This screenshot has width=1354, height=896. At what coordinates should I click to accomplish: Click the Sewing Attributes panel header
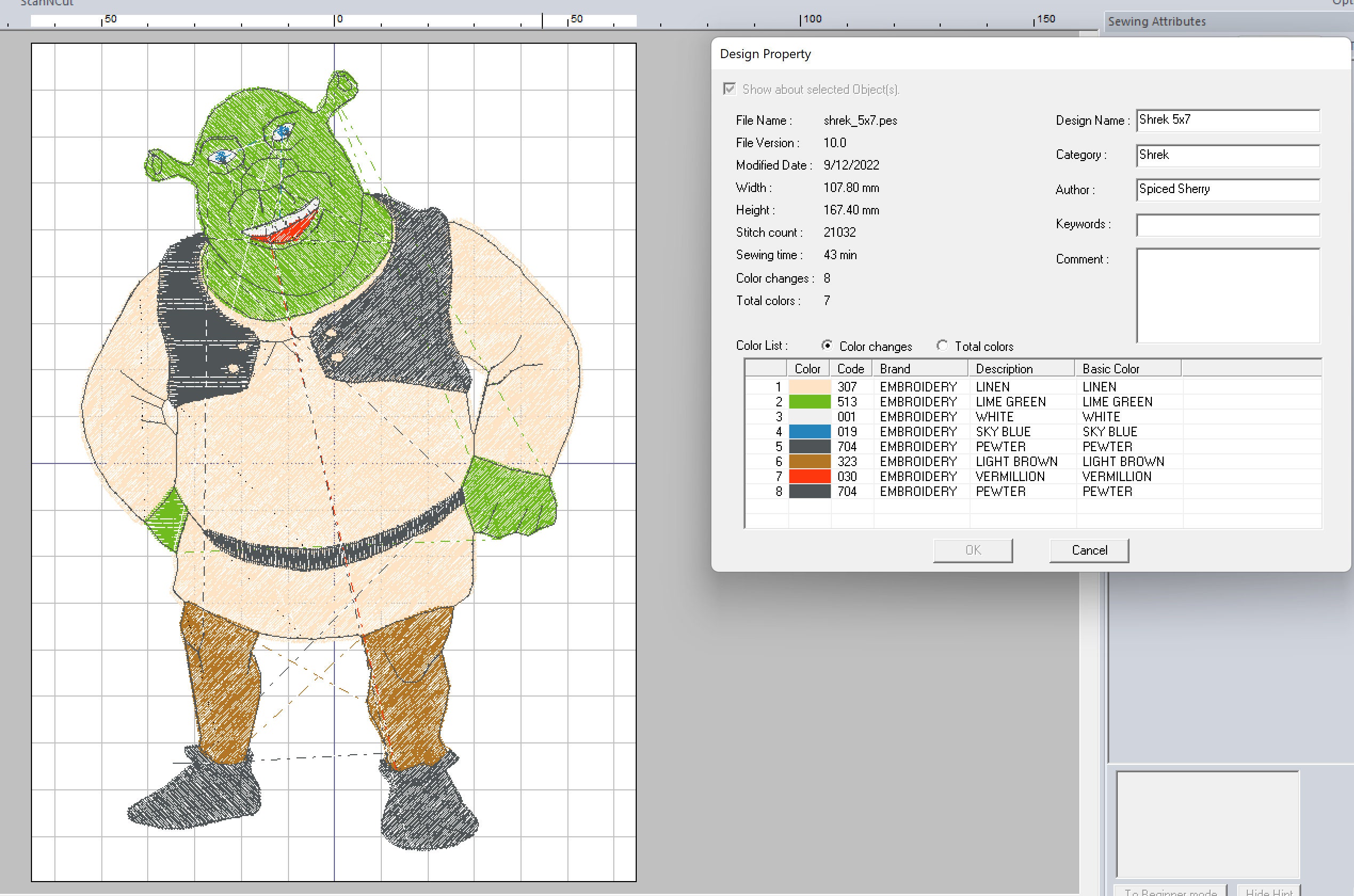(1157, 21)
